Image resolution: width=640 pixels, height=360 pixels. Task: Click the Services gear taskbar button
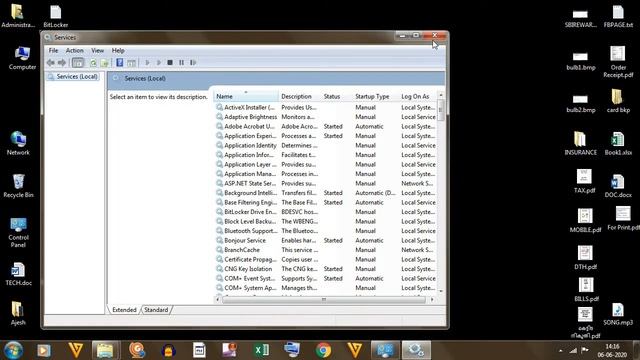[416, 350]
